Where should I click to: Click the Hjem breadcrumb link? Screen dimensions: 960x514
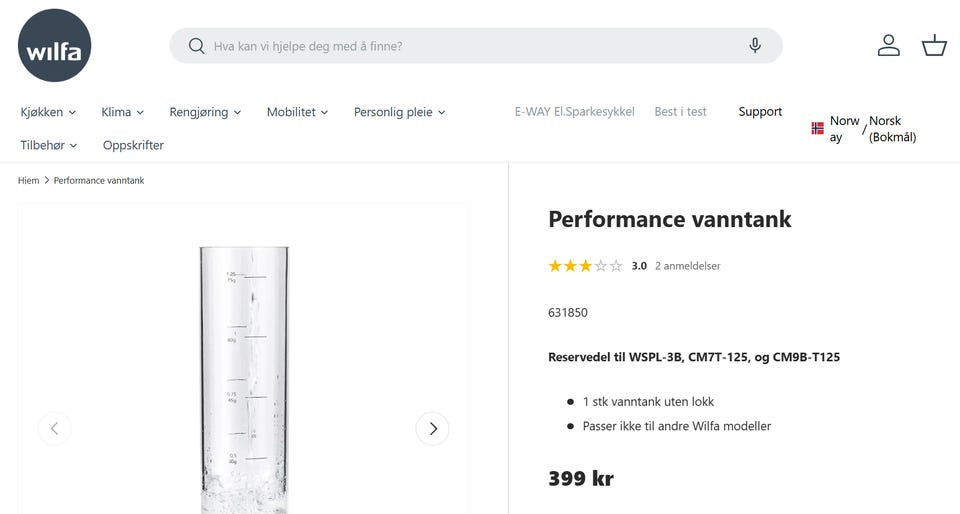click(x=28, y=181)
